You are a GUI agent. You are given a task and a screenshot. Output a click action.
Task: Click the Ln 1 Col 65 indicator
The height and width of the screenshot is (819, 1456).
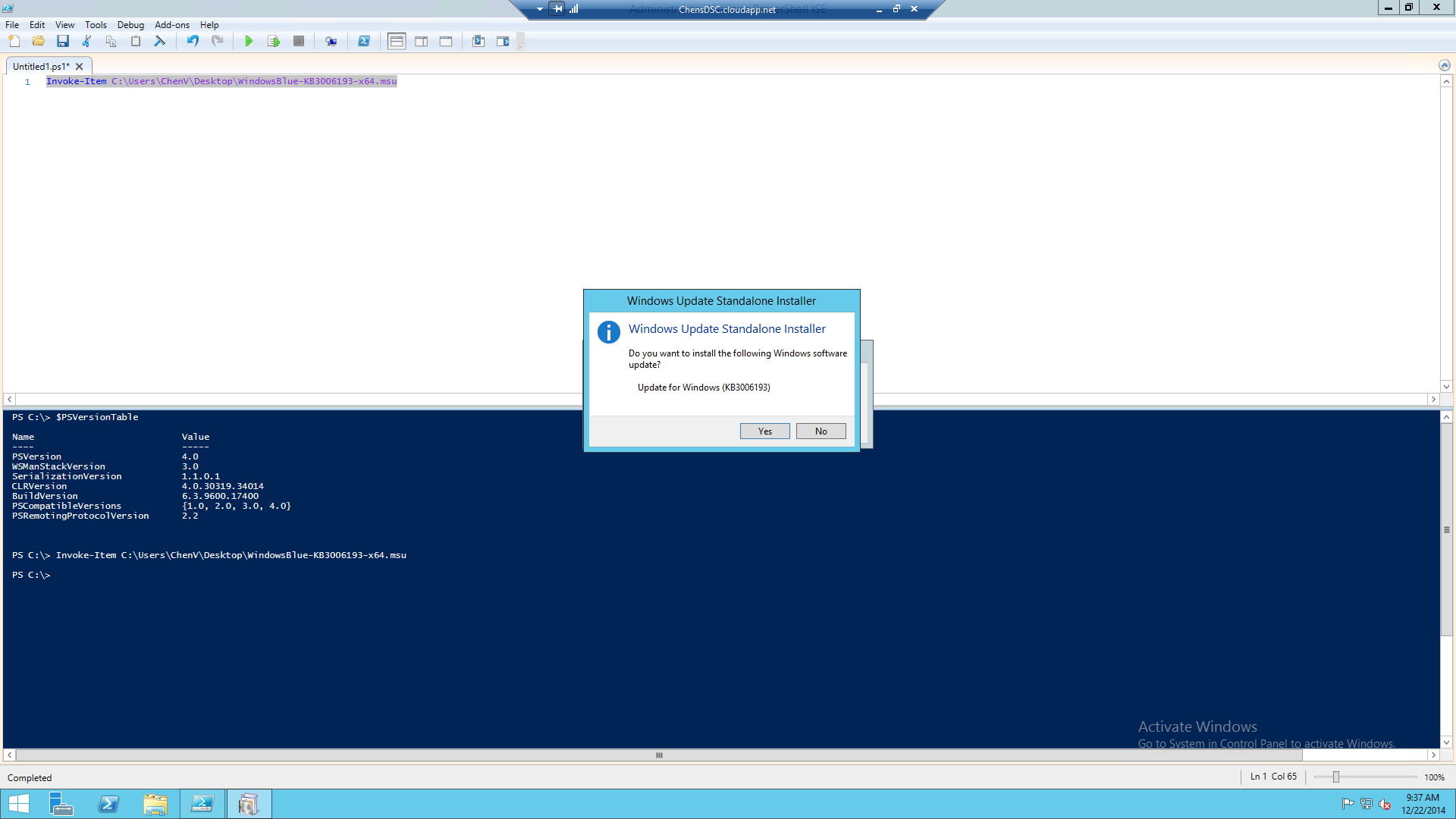tap(1273, 777)
